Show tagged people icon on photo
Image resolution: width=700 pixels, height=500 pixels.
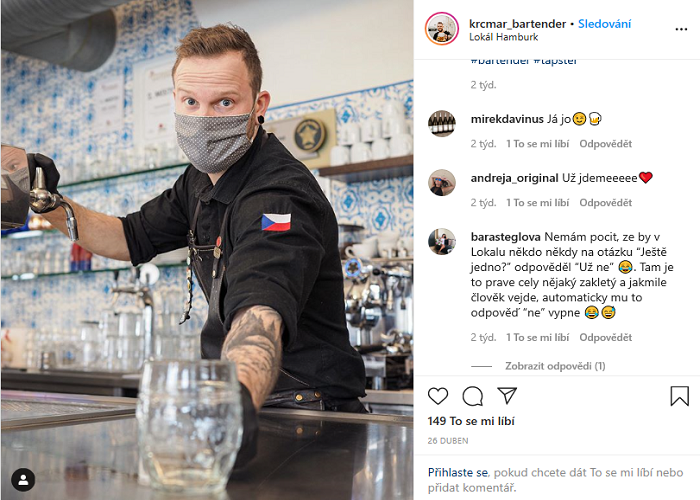click(x=23, y=480)
